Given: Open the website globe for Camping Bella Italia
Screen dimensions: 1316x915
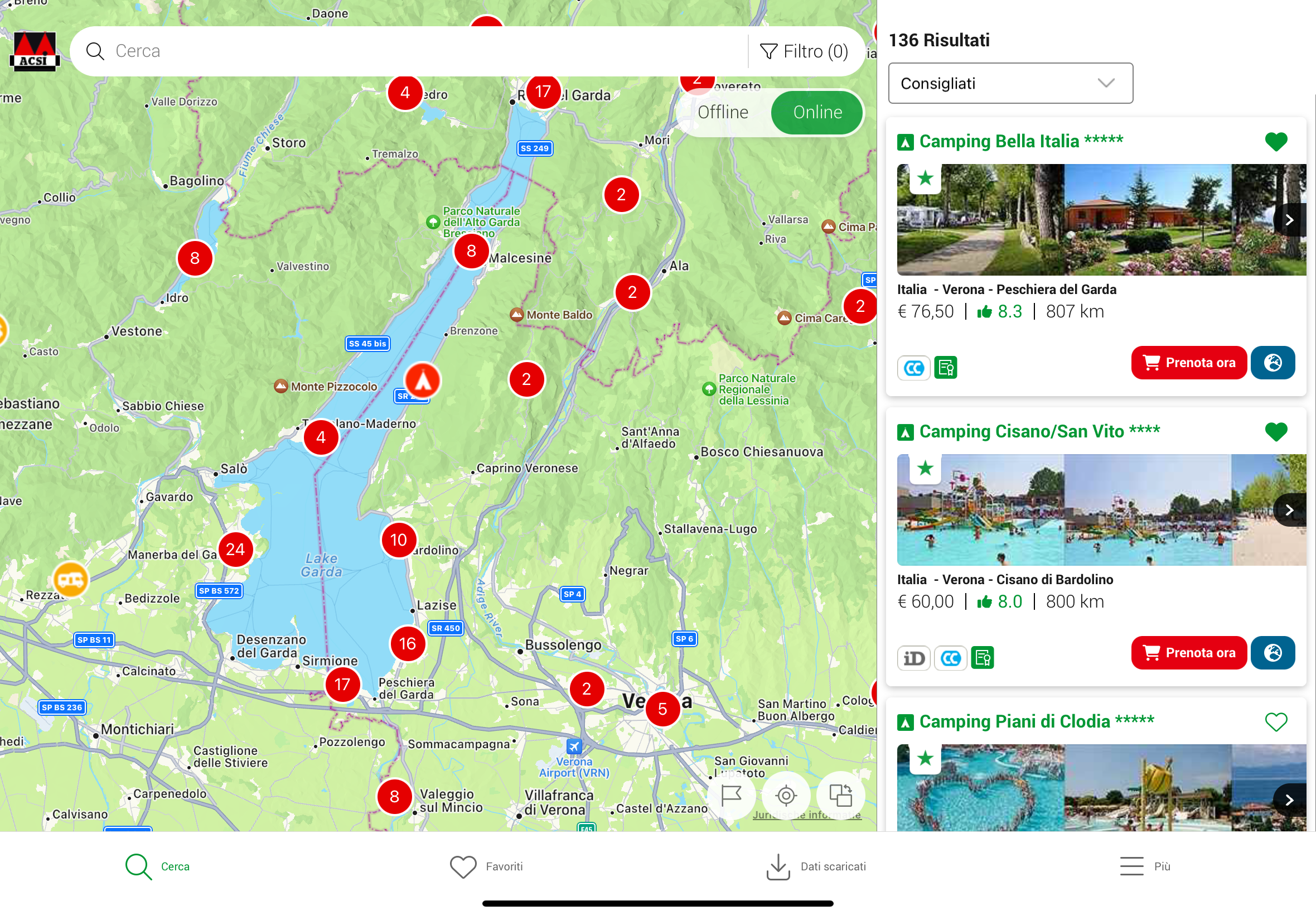Looking at the screenshot, I should coord(1273,363).
